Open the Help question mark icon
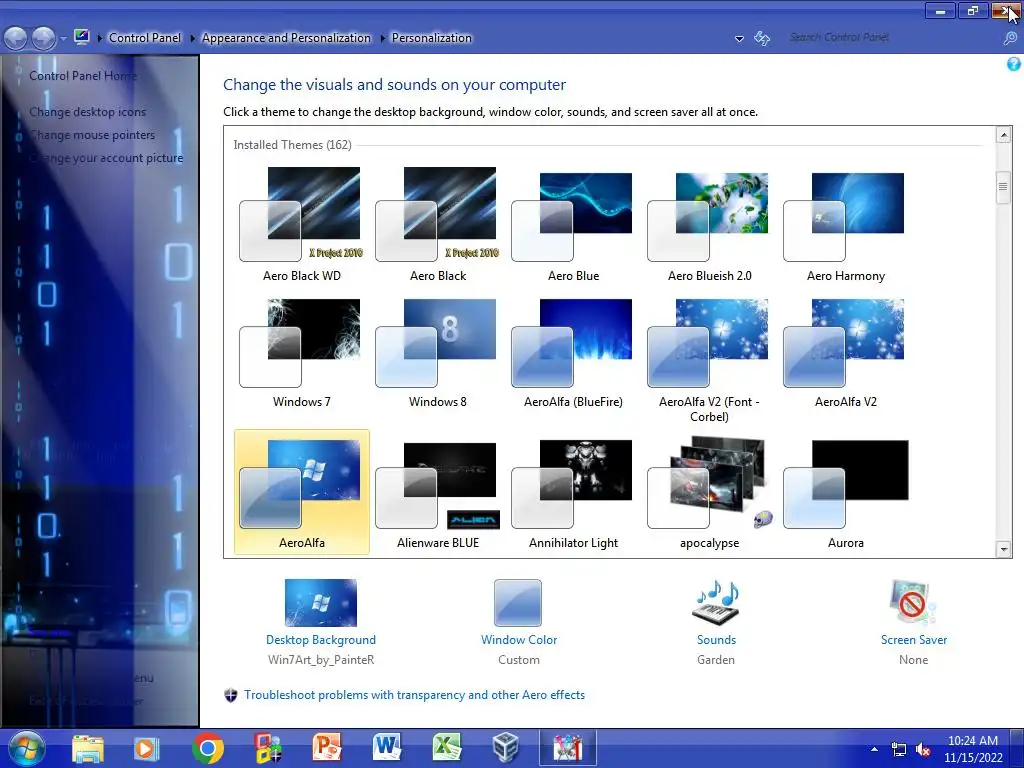The height and width of the screenshot is (768, 1024). (1014, 64)
